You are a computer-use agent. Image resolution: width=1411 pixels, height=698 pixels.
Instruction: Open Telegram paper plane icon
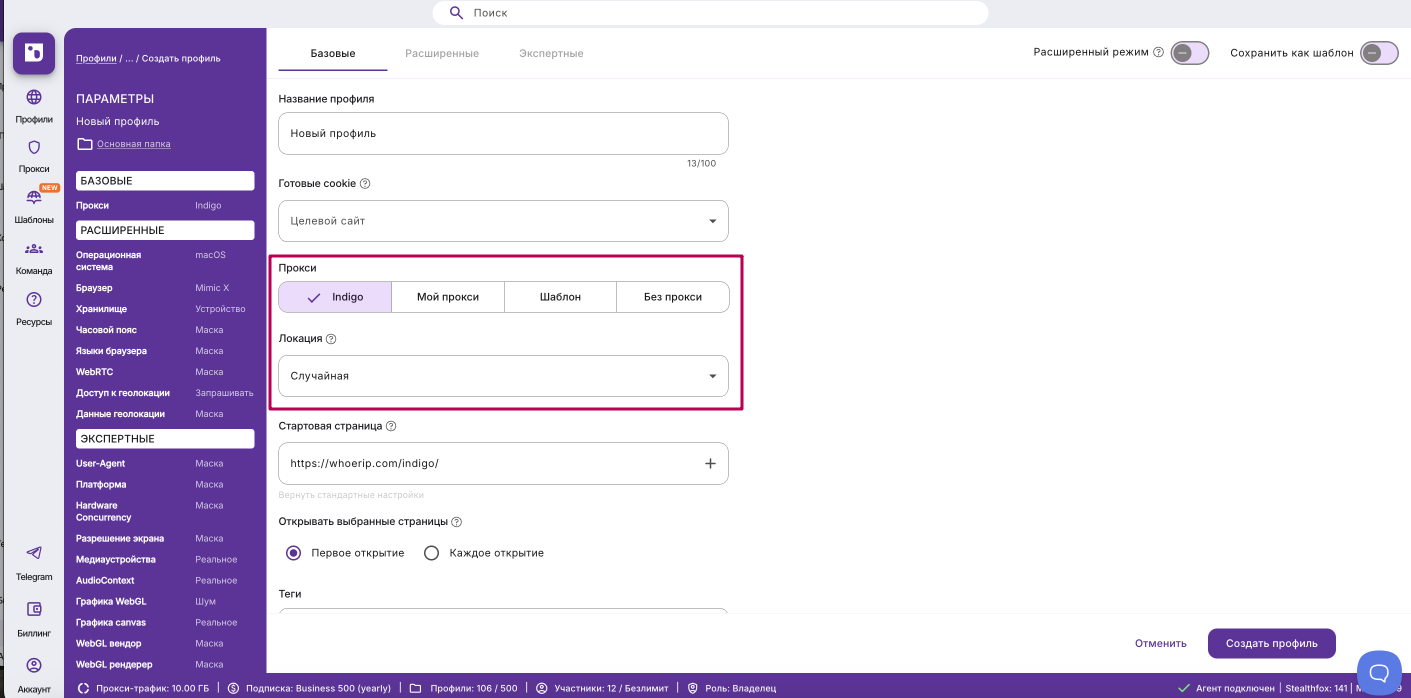(34, 553)
